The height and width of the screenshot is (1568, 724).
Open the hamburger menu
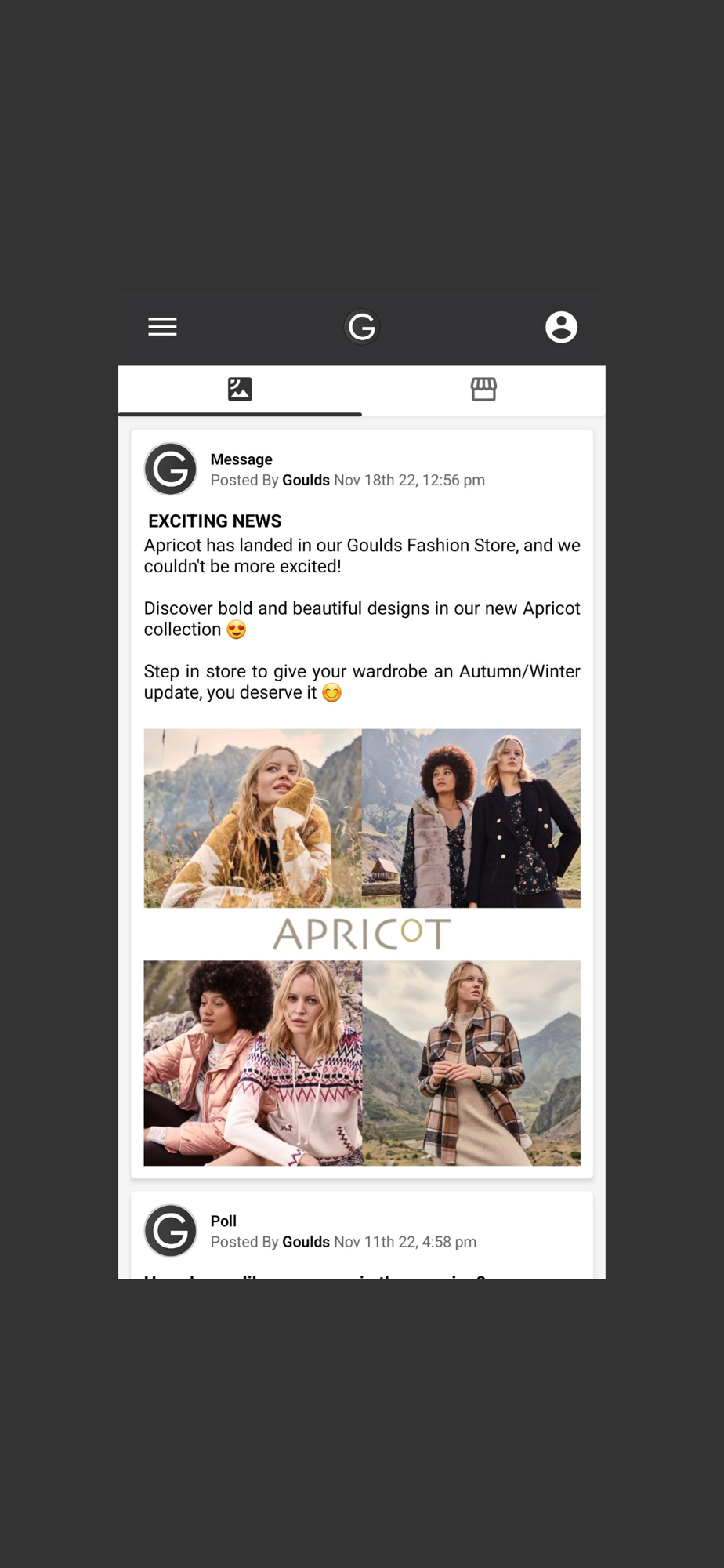pyautogui.click(x=162, y=326)
